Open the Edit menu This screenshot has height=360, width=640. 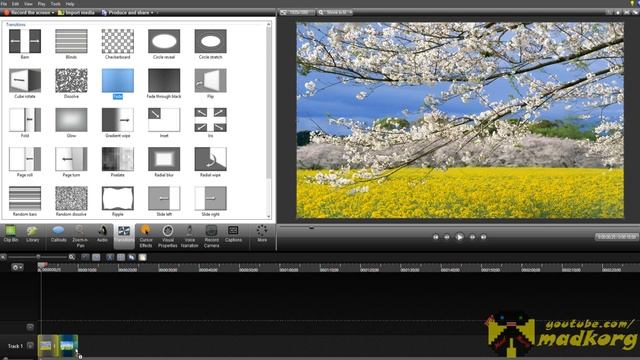tap(16, 4)
